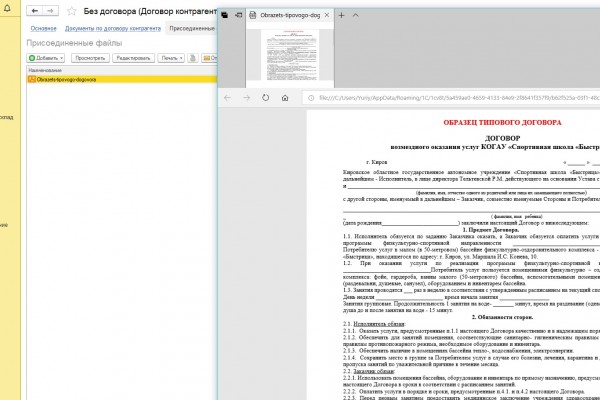
Task: Open the notifications bell in 1C sidebar
Action: 7,8
